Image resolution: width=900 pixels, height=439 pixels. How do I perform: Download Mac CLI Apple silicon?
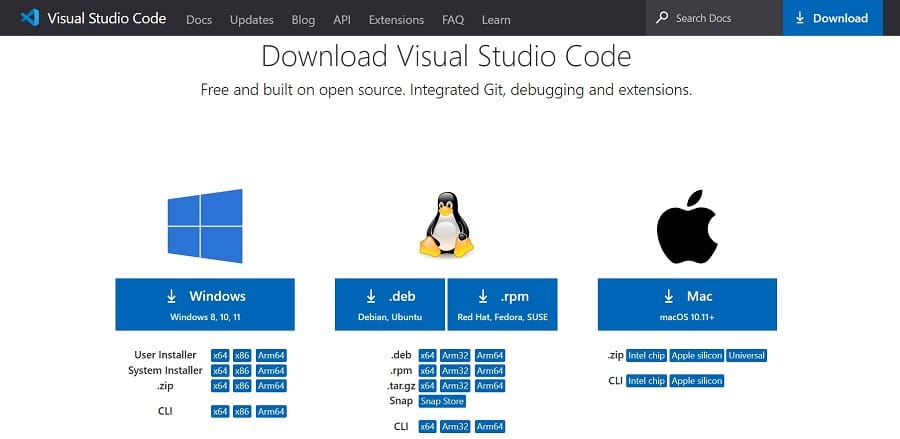(x=697, y=380)
